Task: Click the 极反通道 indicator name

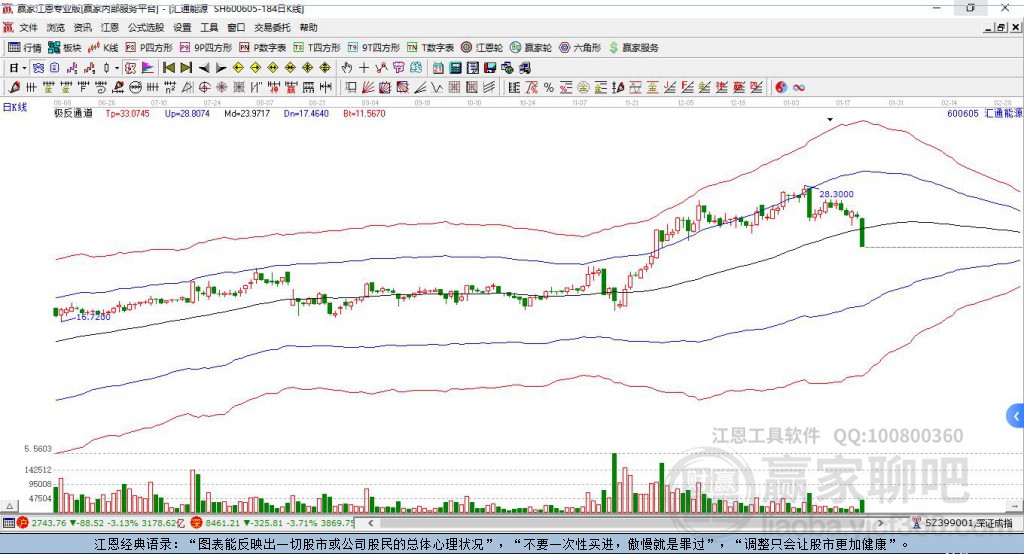Action: [x=73, y=113]
